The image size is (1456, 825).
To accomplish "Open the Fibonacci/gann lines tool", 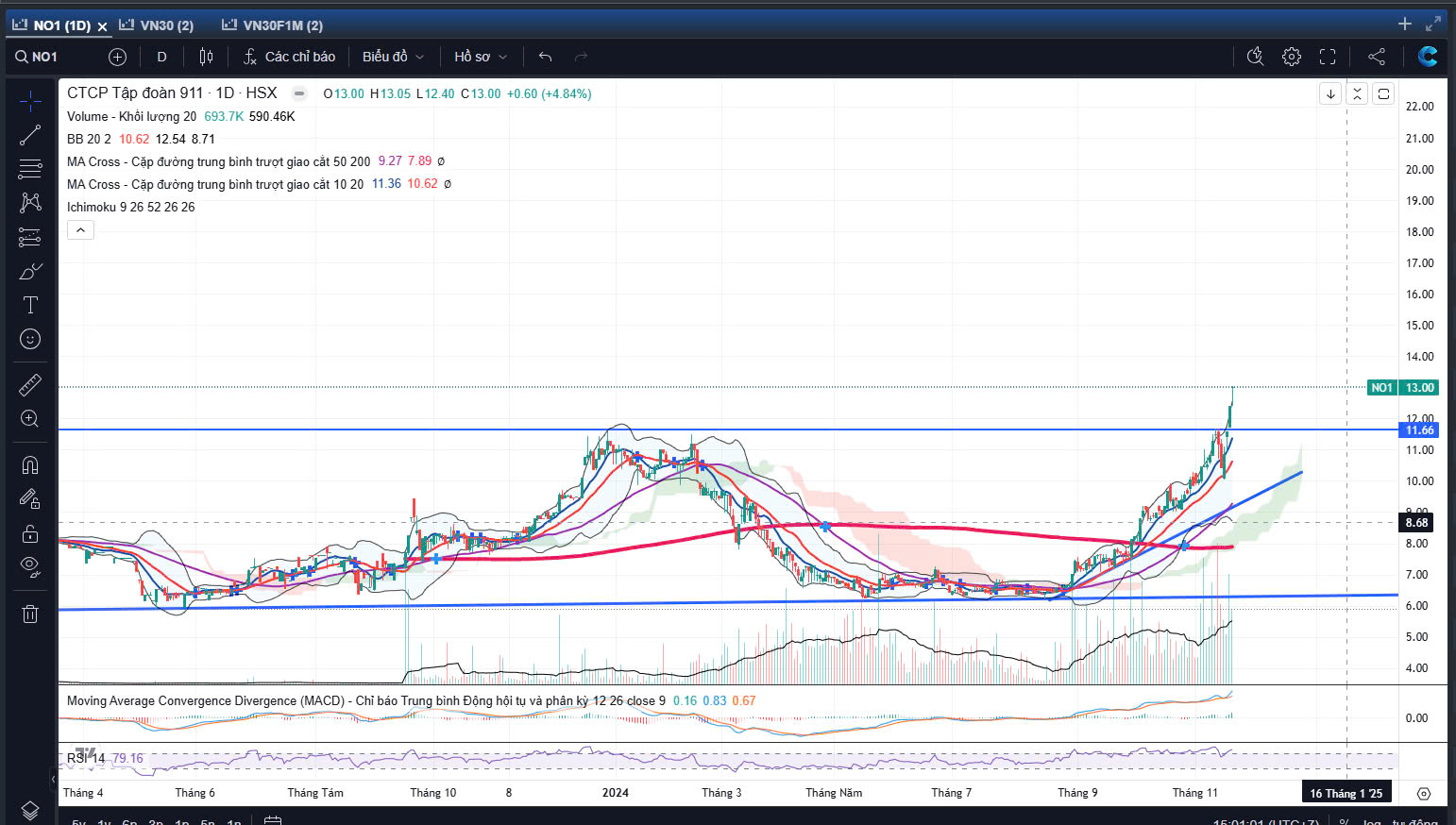I will click(30, 169).
